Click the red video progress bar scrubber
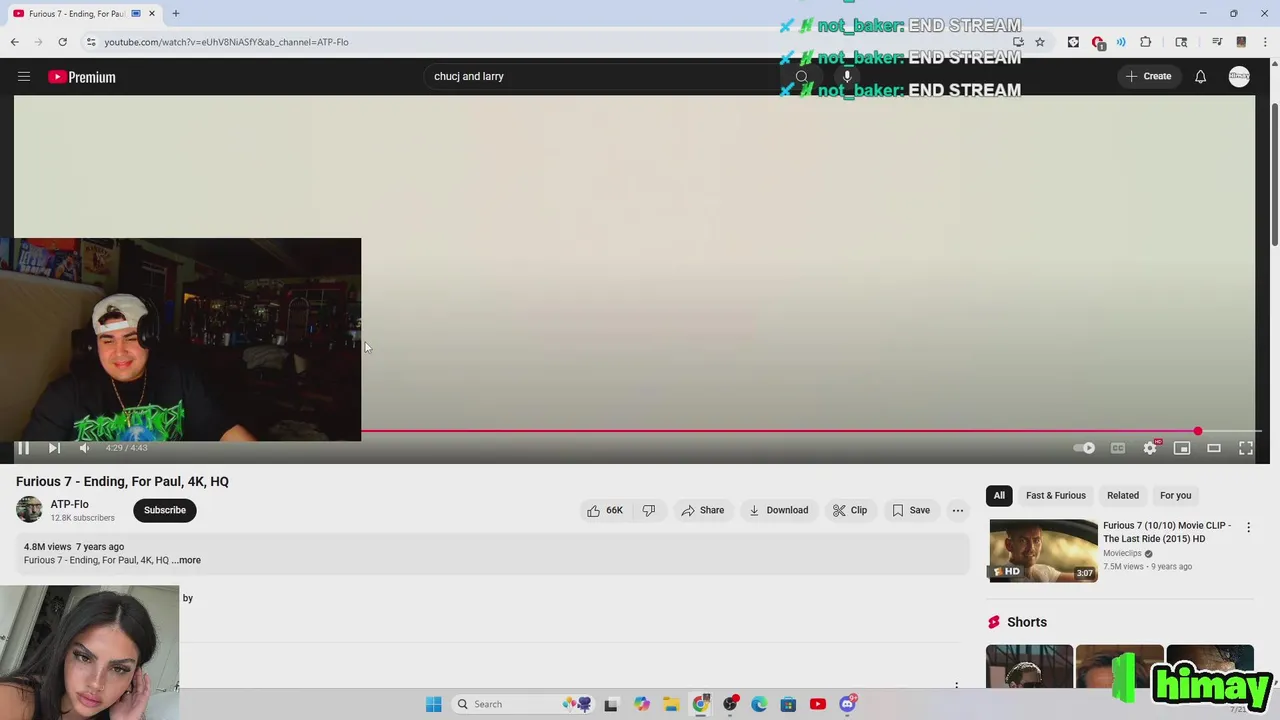Screen dimensions: 1280x720 coord(1197,431)
